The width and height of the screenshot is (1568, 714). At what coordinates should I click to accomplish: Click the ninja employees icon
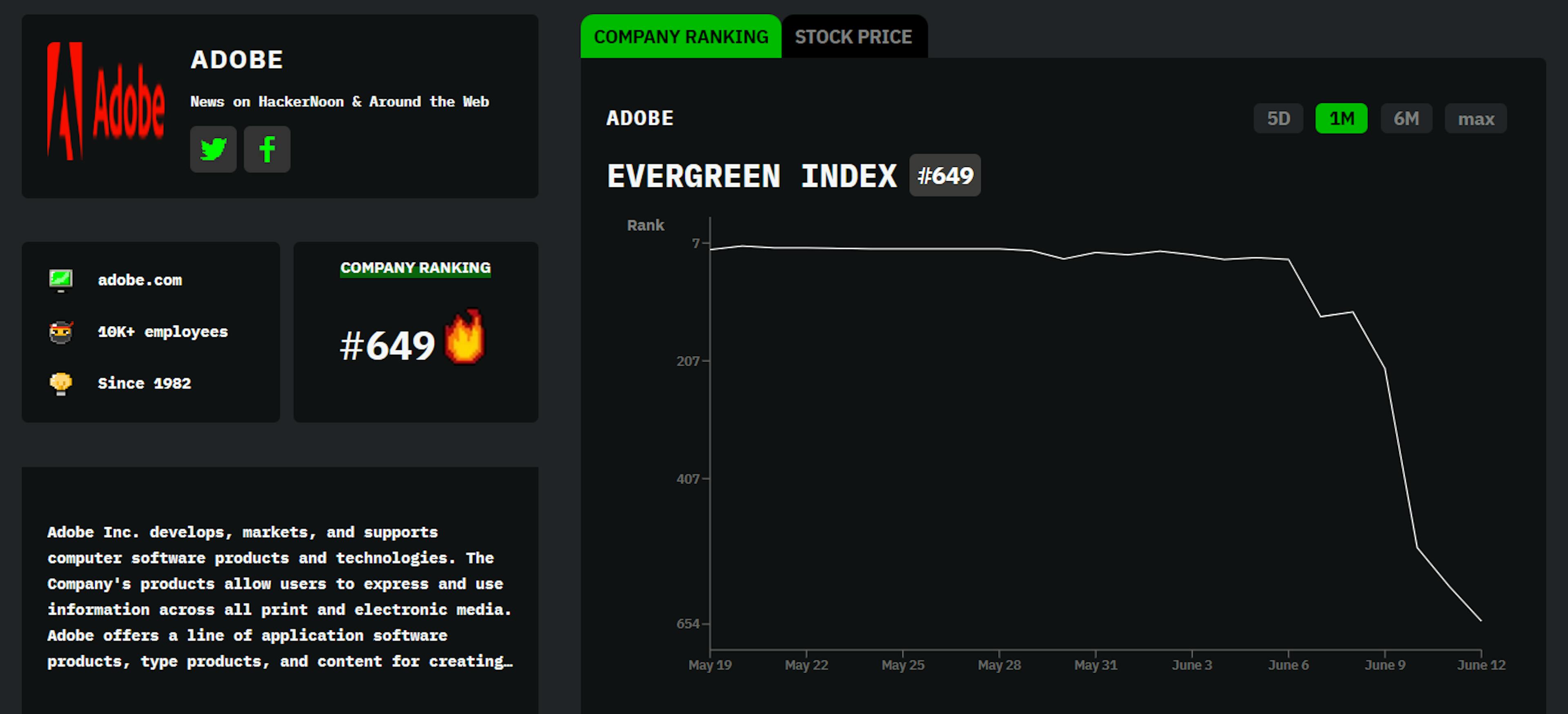(61, 332)
